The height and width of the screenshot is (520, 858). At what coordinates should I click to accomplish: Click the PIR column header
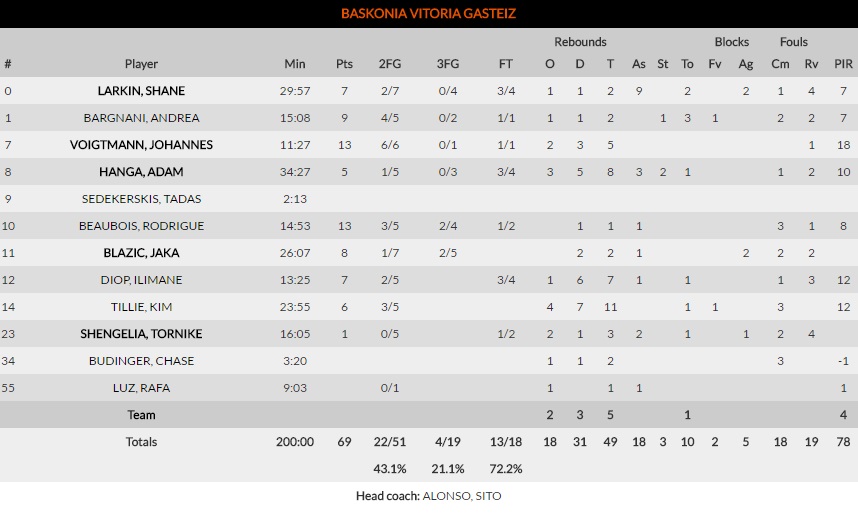(x=843, y=64)
